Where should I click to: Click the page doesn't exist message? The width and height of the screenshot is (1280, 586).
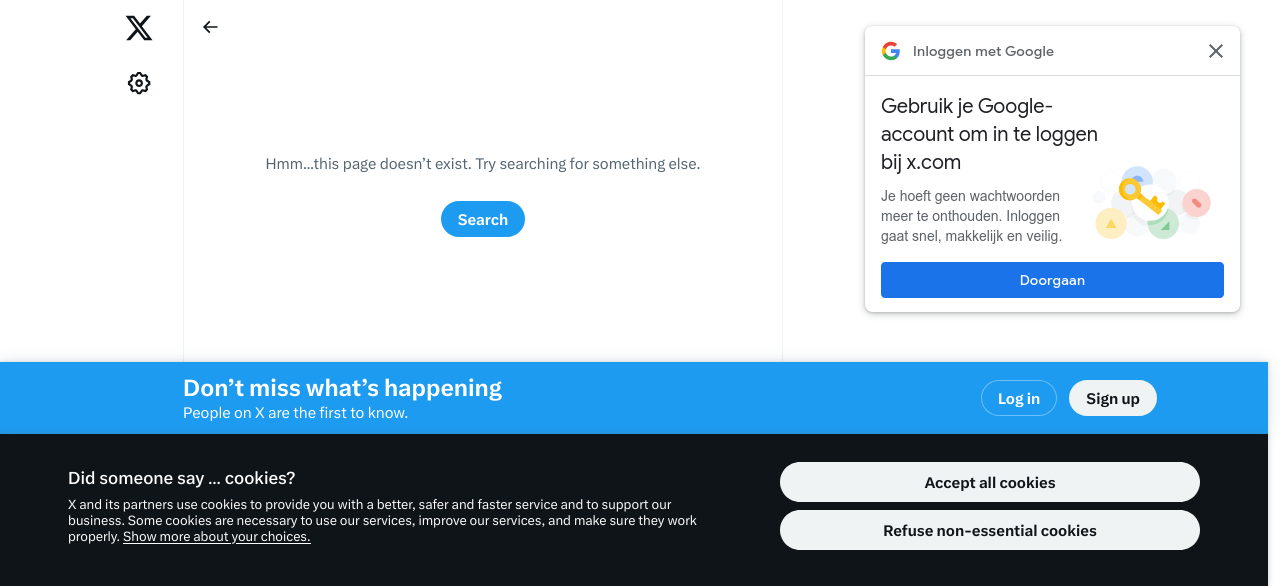coord(483,164)
